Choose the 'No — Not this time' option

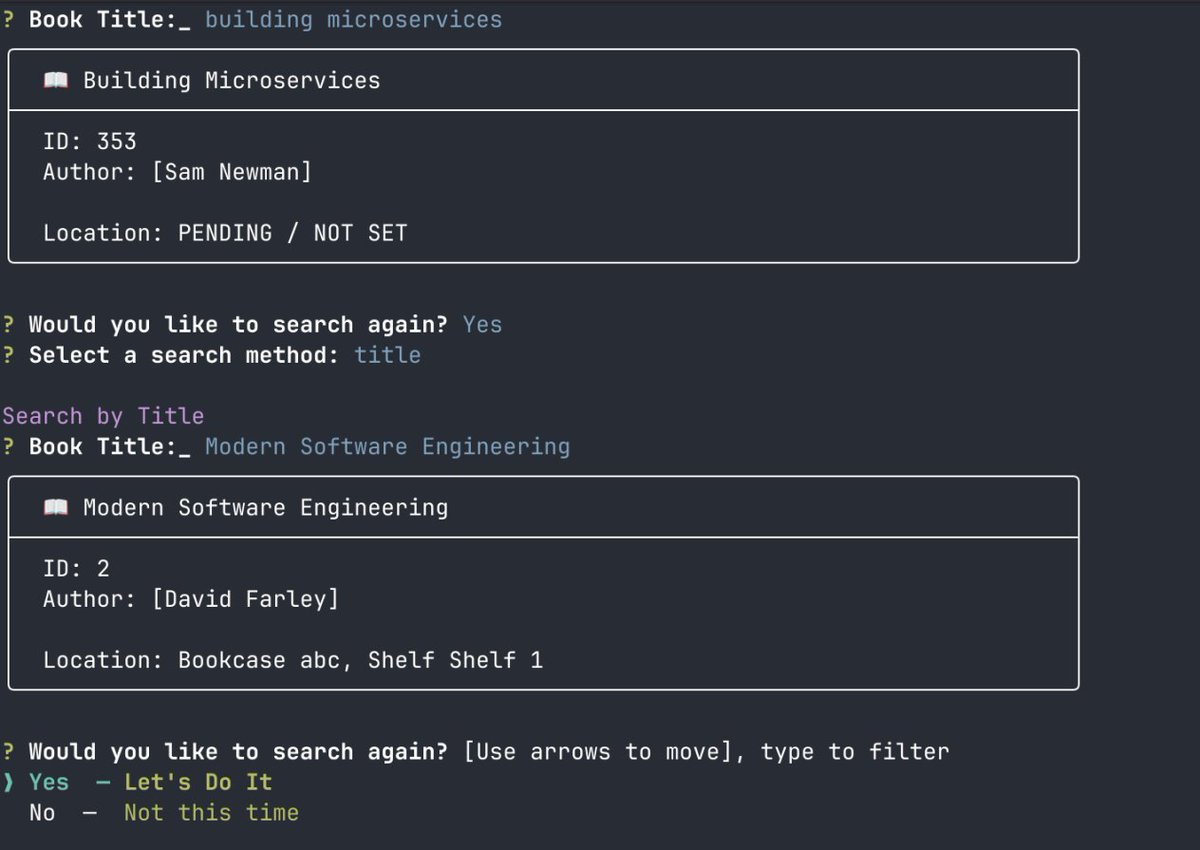(x=164, y=813)
